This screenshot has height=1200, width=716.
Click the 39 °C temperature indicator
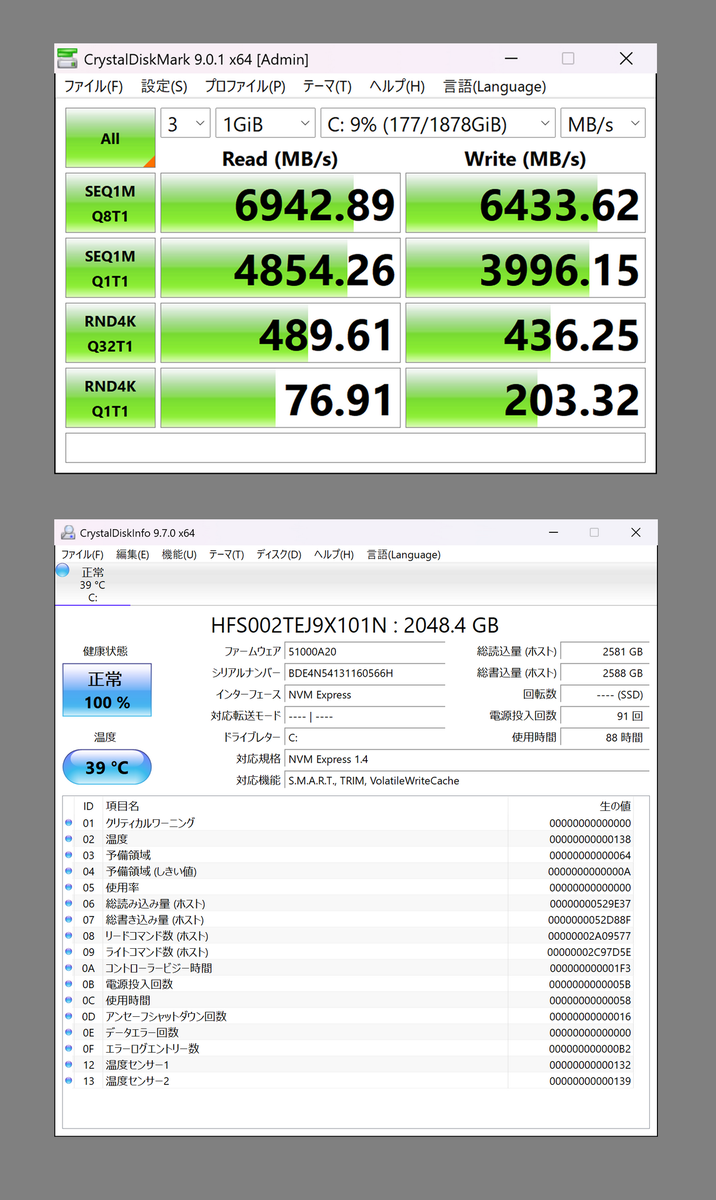tap(107, 768)
